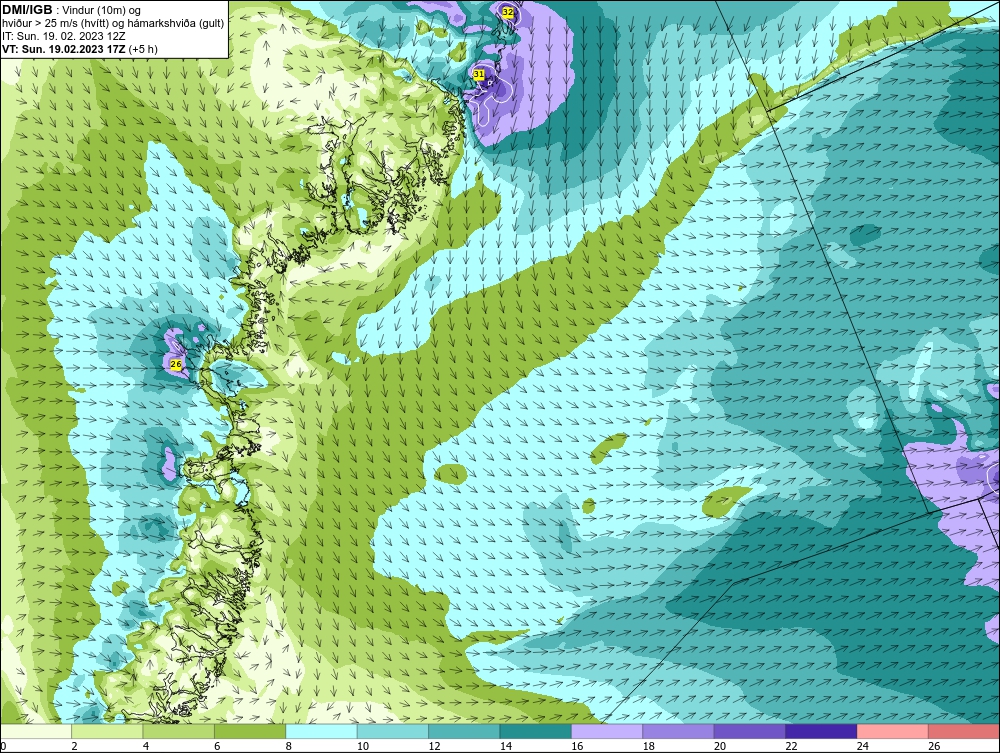
Task: Click the 24-26 m/s pink legend swatch
Action: pos(893,731)
